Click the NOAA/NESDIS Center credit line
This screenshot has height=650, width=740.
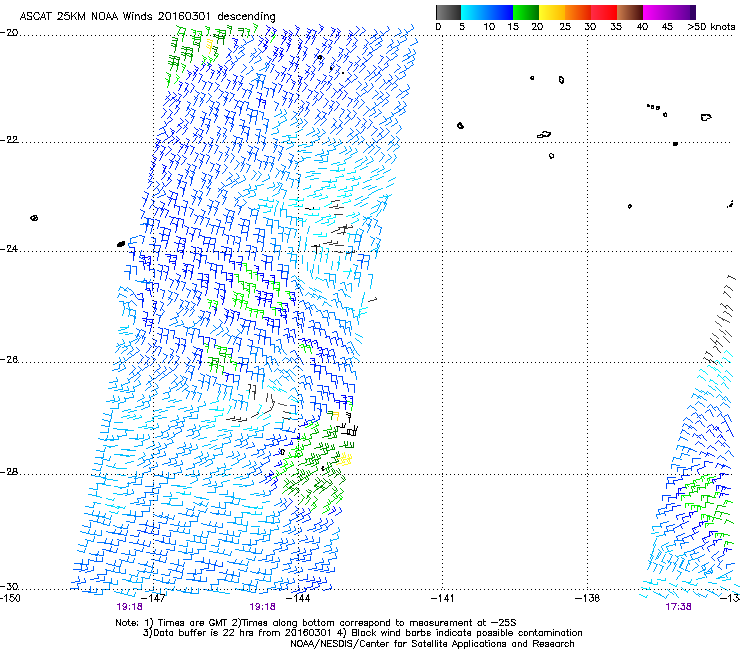point(432,644)
